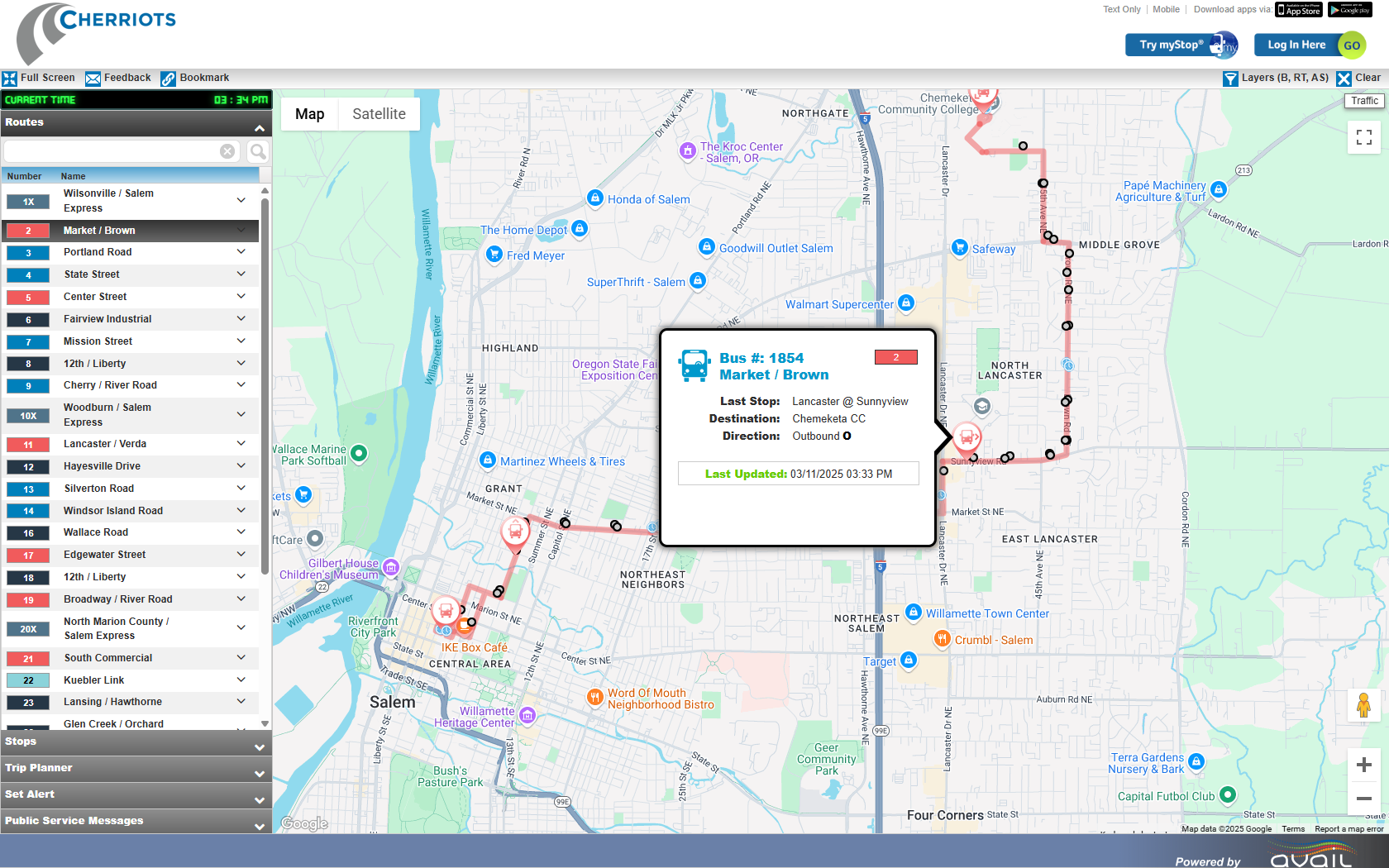Select the Map view tab
1389x868 pixels.
309,114
